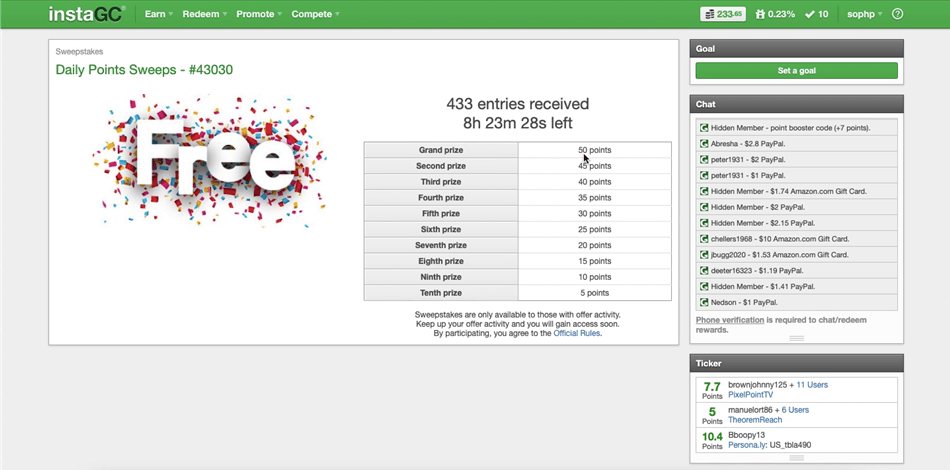Click the Fourth prize row label
The width and height of the screenshot is (950, 470).
[x=440, y=197]
